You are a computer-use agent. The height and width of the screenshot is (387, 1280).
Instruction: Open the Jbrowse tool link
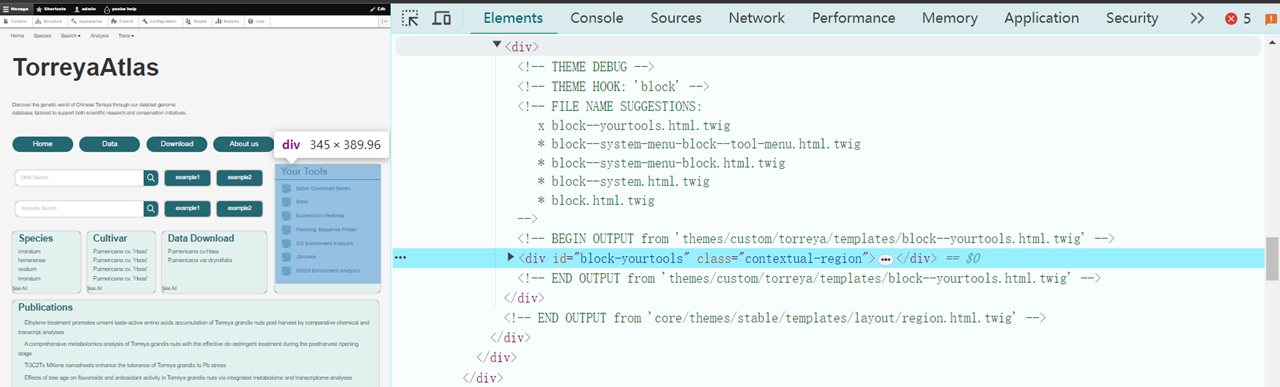point(306,257)
